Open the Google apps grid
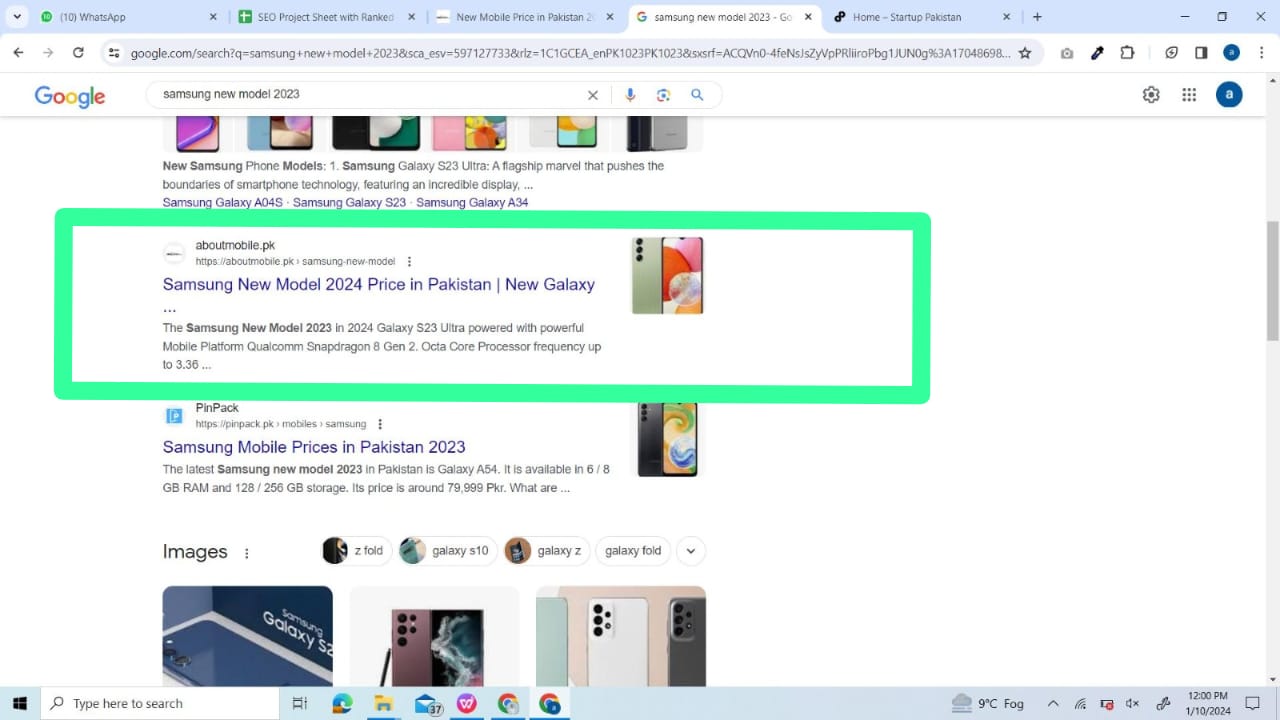The image size is (1280, 720). click(x=1189, y=95)
